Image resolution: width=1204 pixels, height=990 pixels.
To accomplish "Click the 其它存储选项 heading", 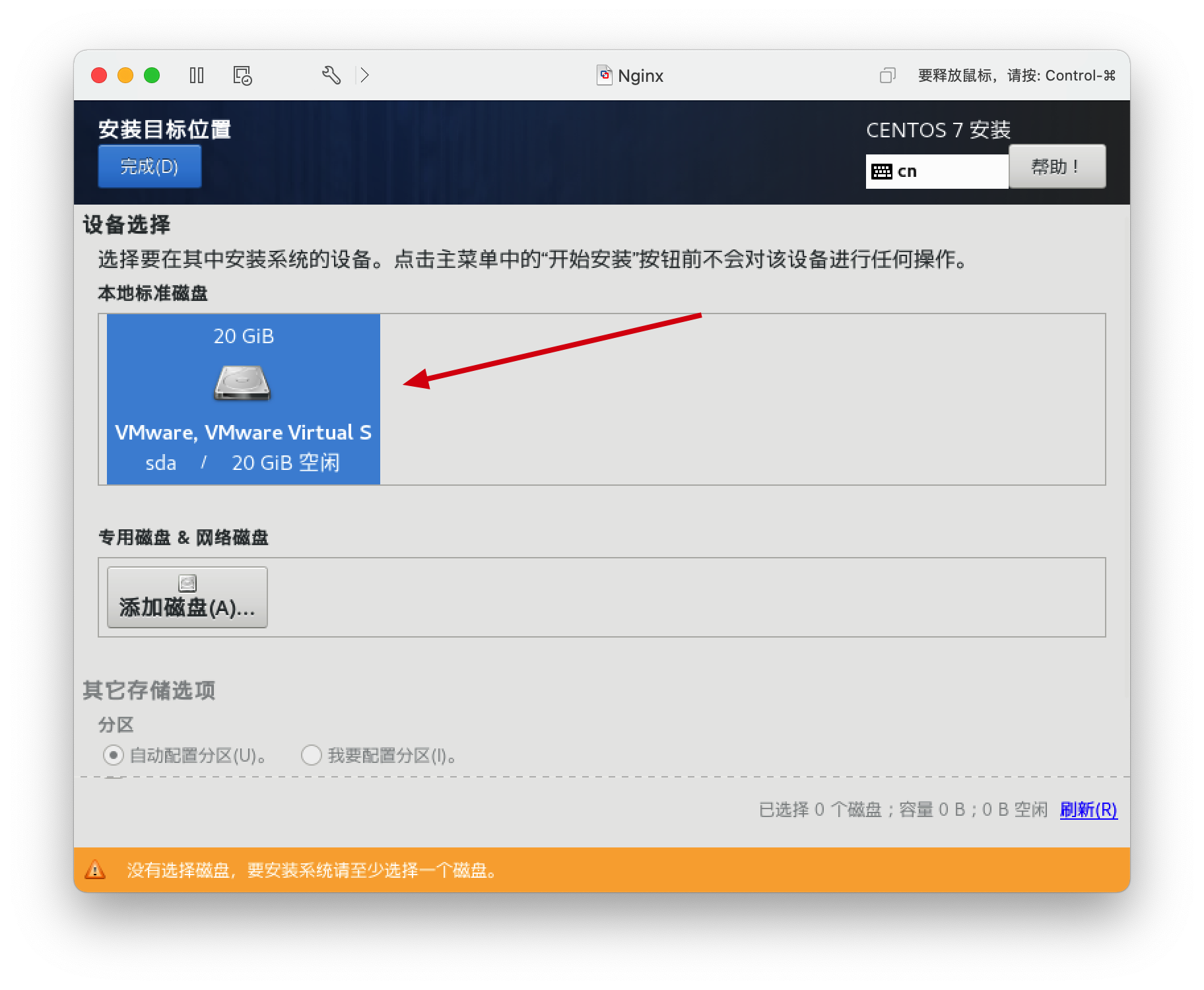I will (x=149, y=690).
